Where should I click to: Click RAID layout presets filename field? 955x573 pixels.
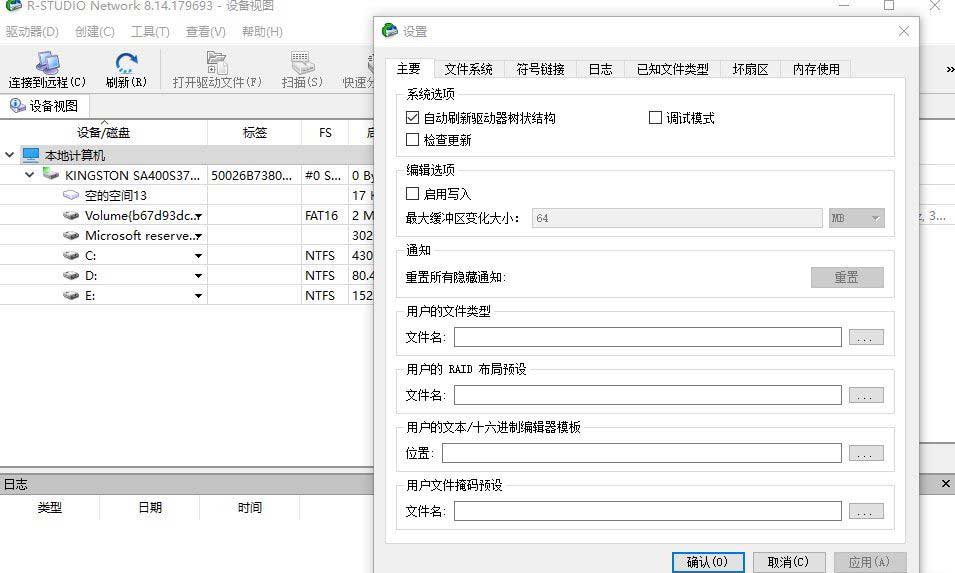[648, 395]
